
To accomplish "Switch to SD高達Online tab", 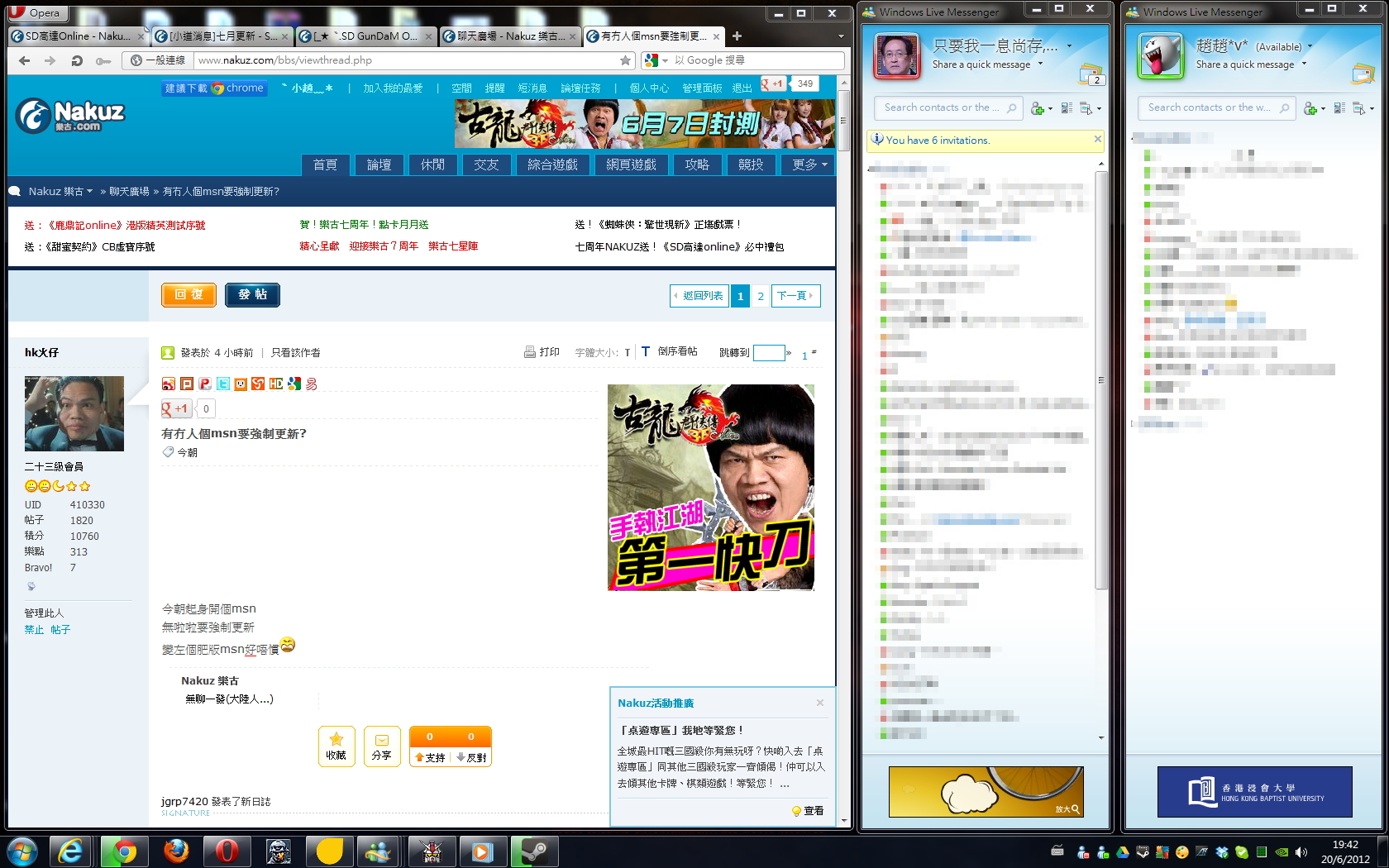I will [77, 36].
